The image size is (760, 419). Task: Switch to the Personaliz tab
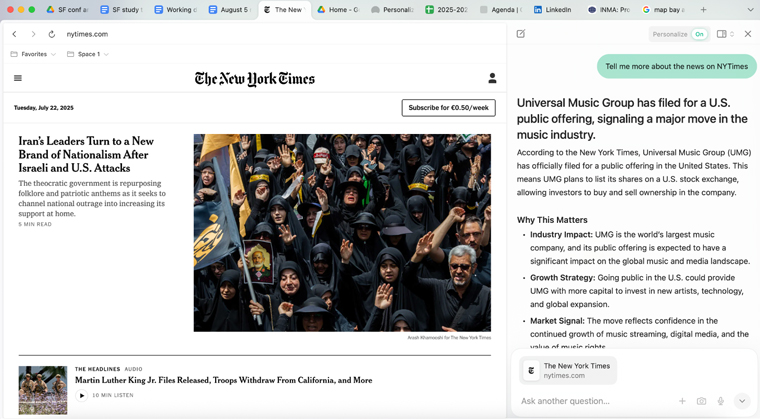point(392,10)
